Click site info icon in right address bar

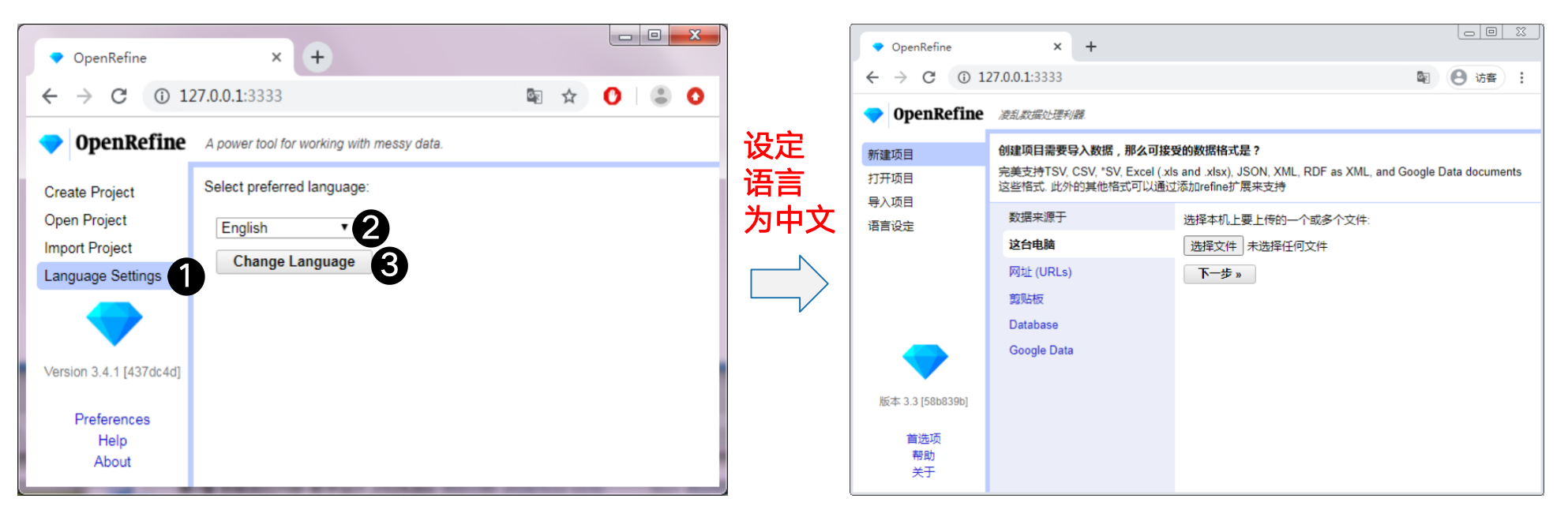[964, 77]
